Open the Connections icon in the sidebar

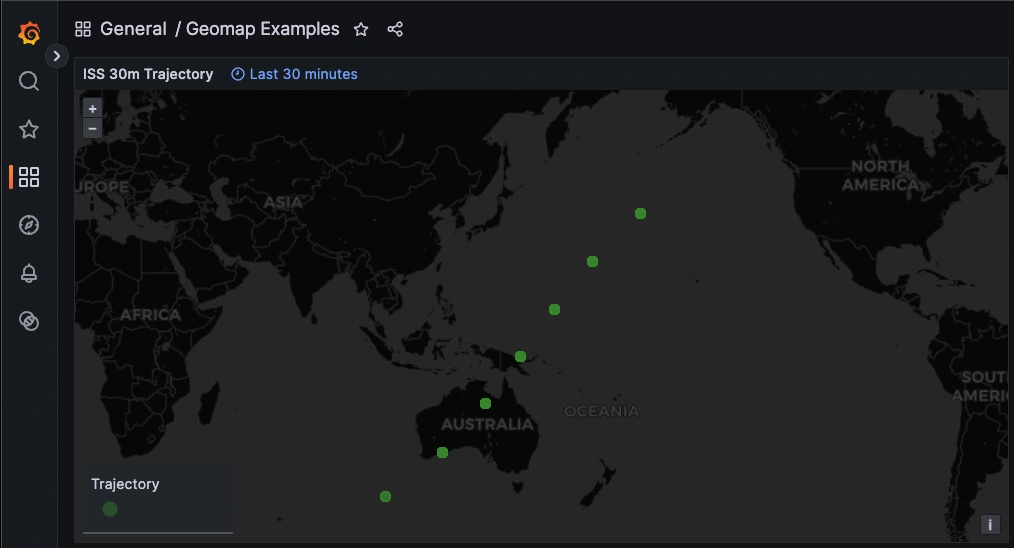[x=29, y=321]
